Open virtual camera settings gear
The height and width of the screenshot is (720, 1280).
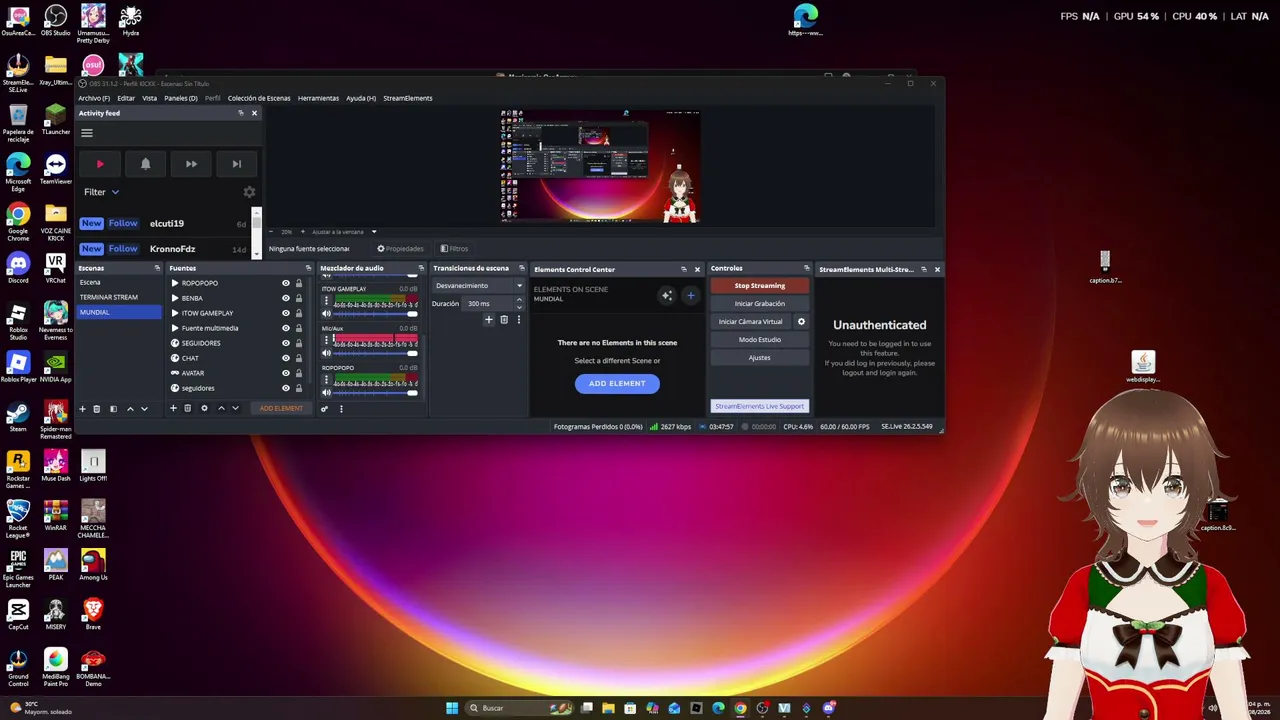tap(801, 322)
